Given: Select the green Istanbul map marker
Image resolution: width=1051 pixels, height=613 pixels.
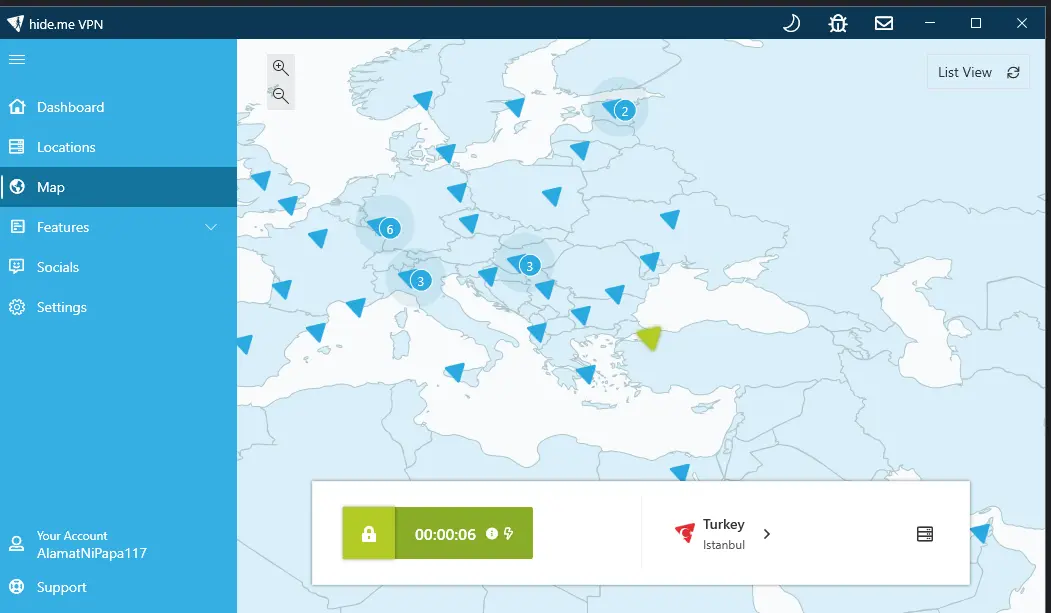Looking at the screenshot, I should pyautogui.click(x=650, y=338).
